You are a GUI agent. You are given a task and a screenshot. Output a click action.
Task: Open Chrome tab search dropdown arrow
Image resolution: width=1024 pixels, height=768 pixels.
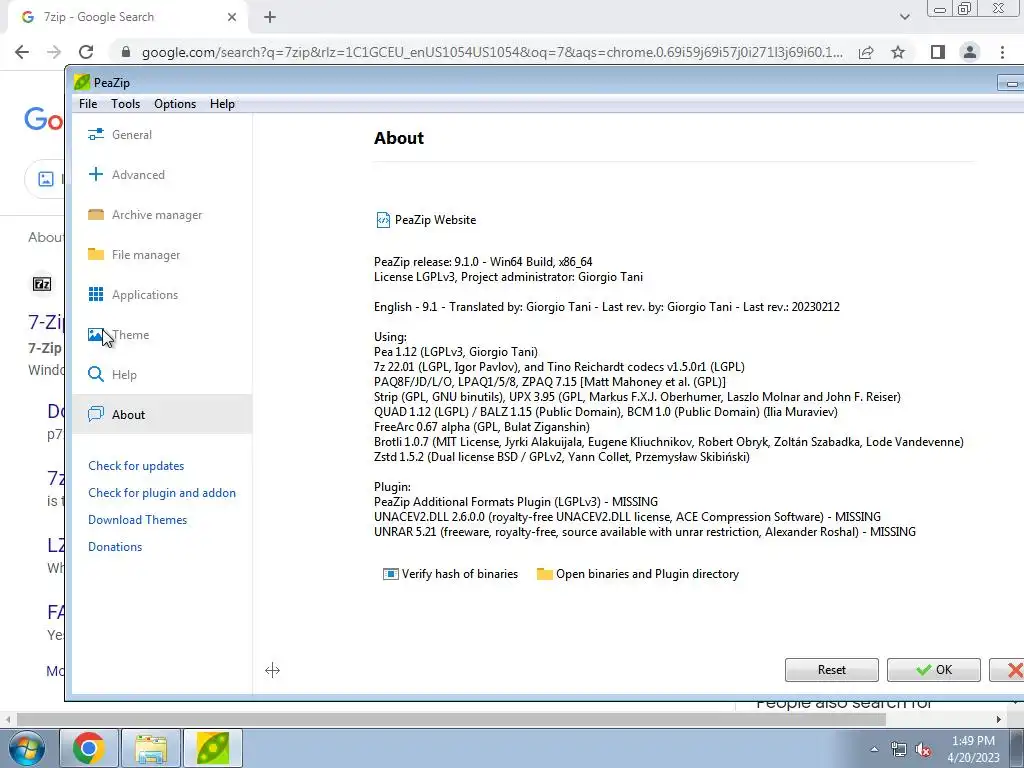904,17
